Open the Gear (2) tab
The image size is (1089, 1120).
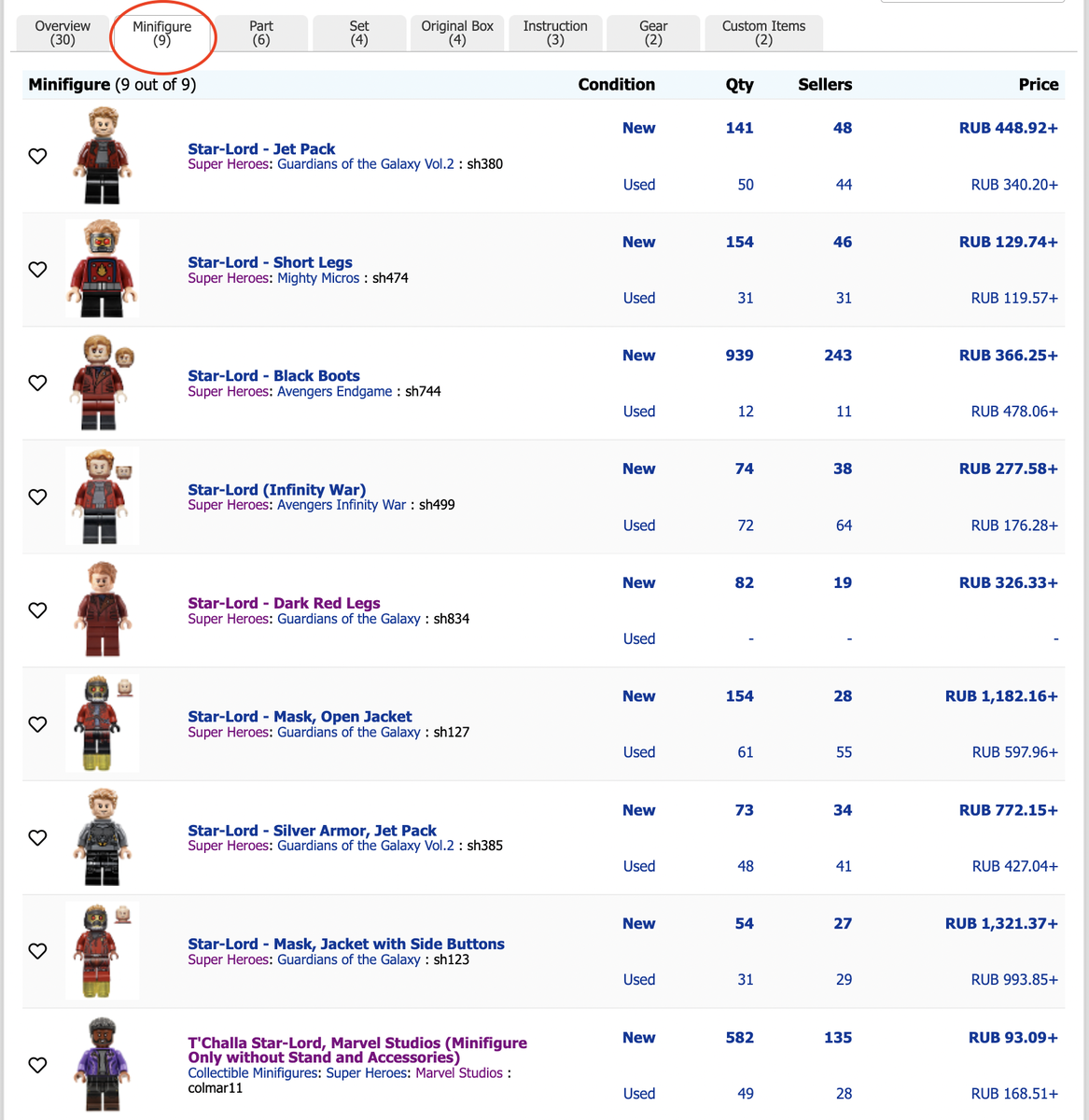click(x=653, y=33)
